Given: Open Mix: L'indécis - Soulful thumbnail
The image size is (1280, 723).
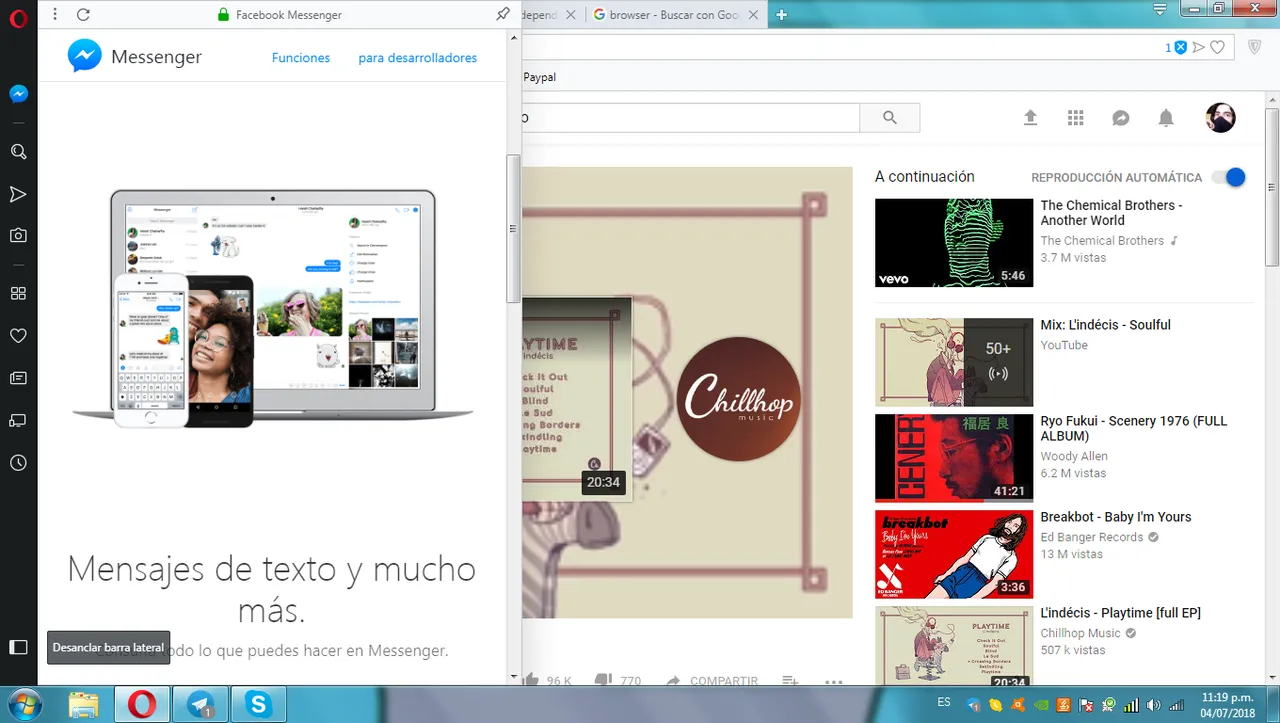Looking at the screenshot, I should coord(954,363).
